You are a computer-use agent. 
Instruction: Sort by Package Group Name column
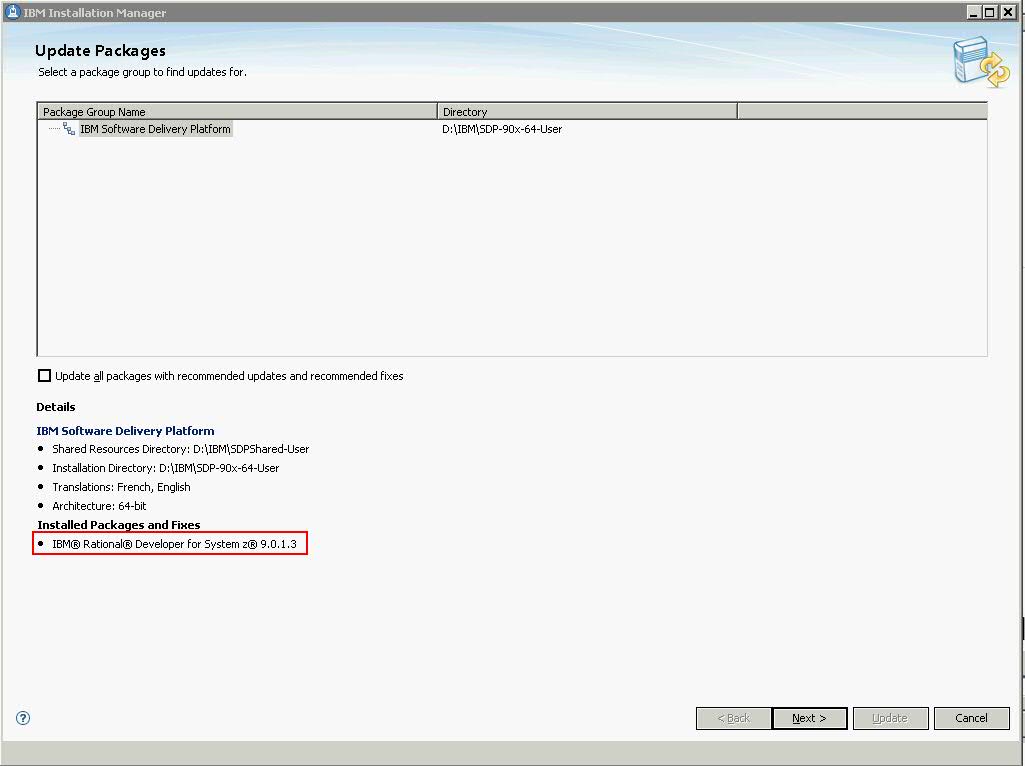click(237, 112)
